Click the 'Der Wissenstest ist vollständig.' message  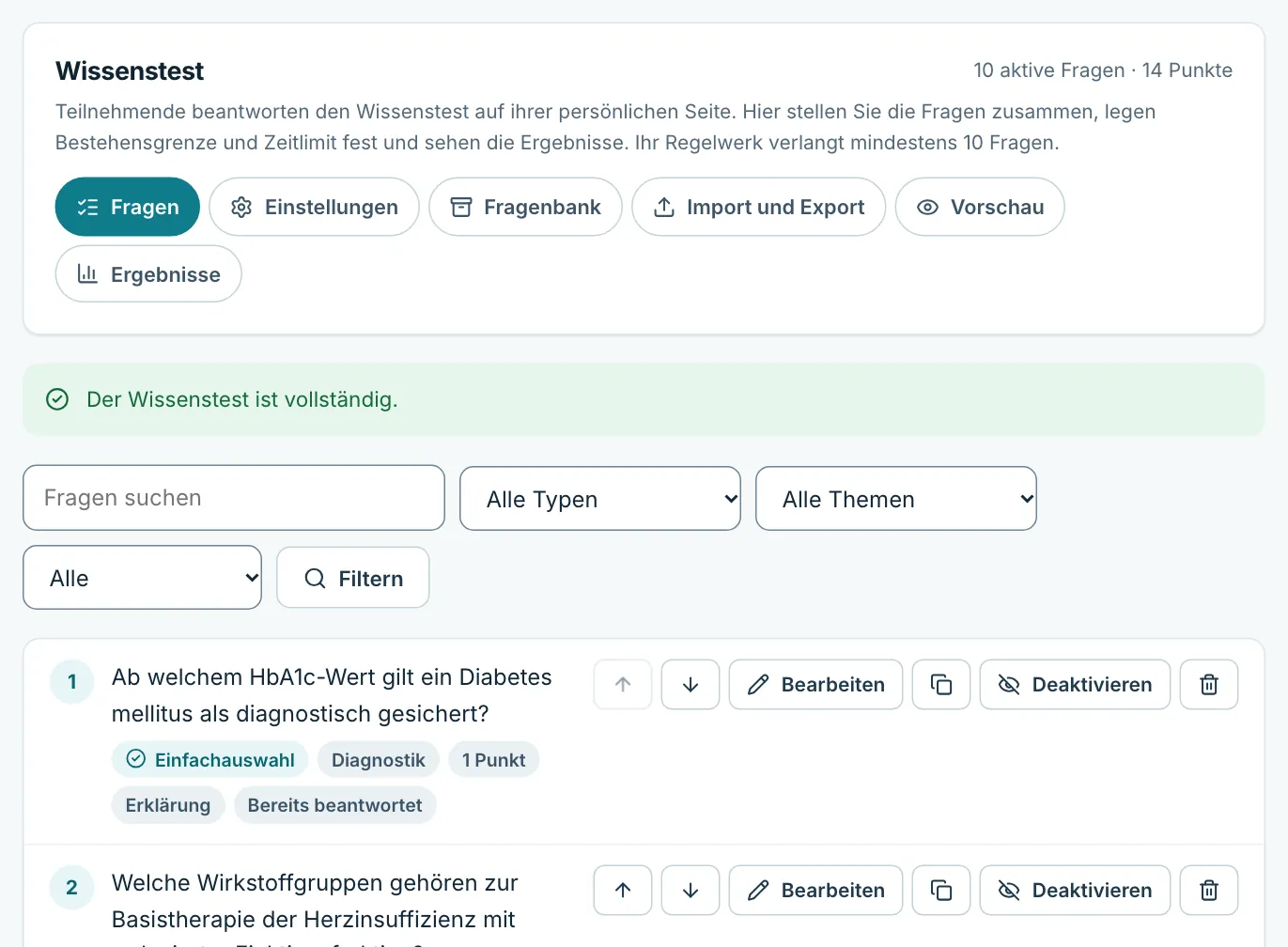[242, 399]
